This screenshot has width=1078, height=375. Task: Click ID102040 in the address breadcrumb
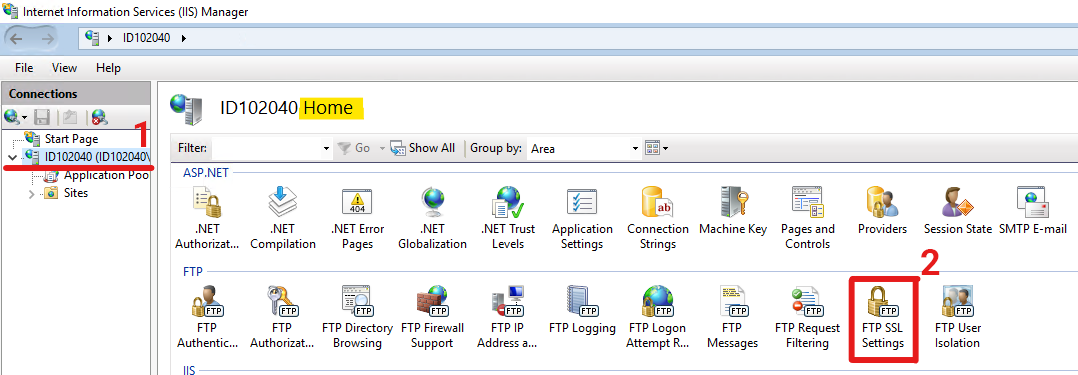146,38
